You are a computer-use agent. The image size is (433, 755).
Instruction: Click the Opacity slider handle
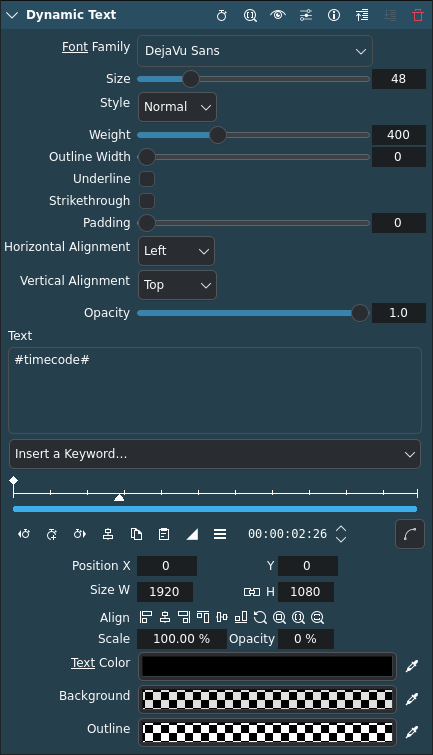[x=360, y=313]
